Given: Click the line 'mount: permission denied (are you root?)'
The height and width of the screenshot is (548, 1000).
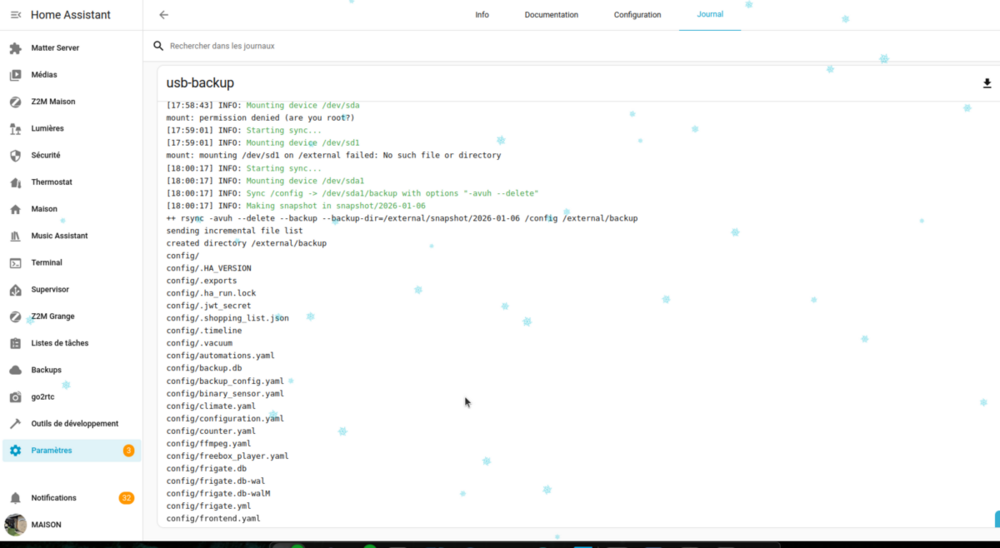Looking at the screenshot, I should tap(260, 118).
